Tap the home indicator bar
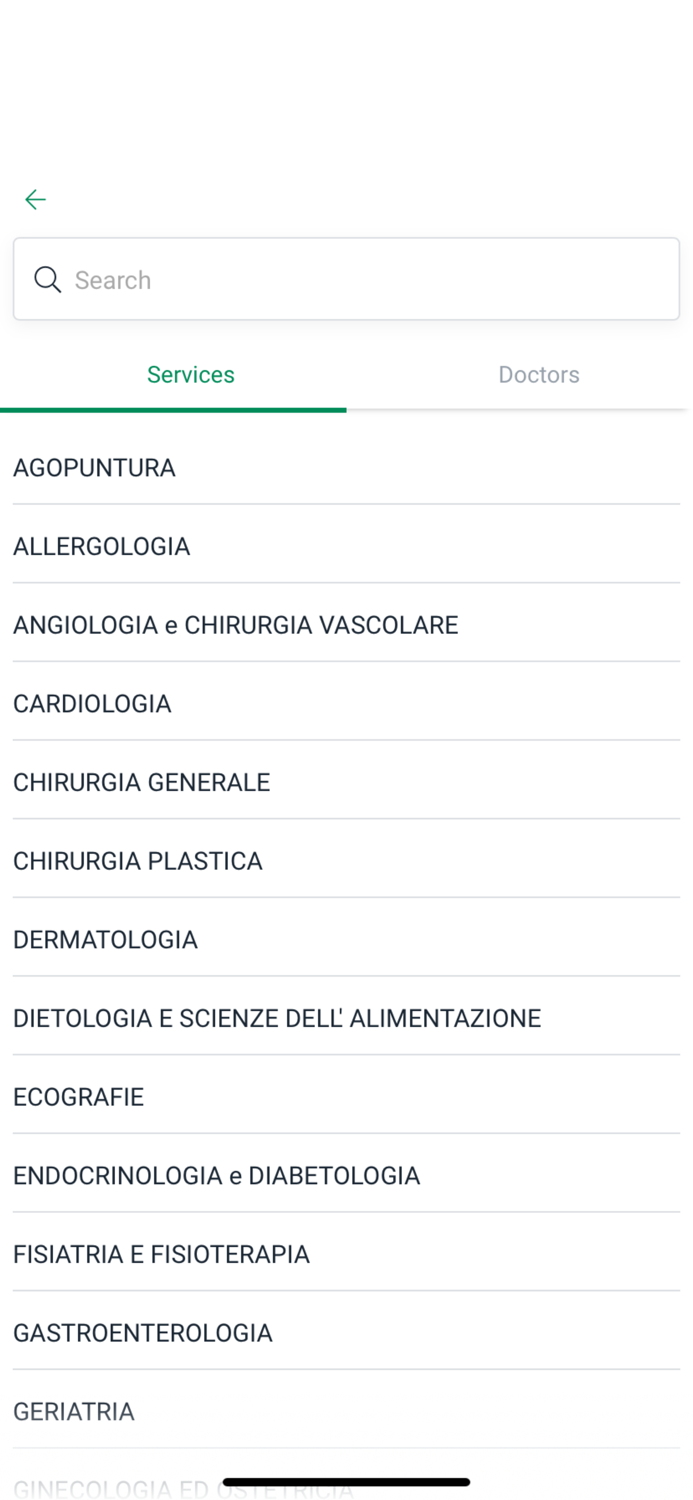693x1500 pixels. tap(346, 1481)
